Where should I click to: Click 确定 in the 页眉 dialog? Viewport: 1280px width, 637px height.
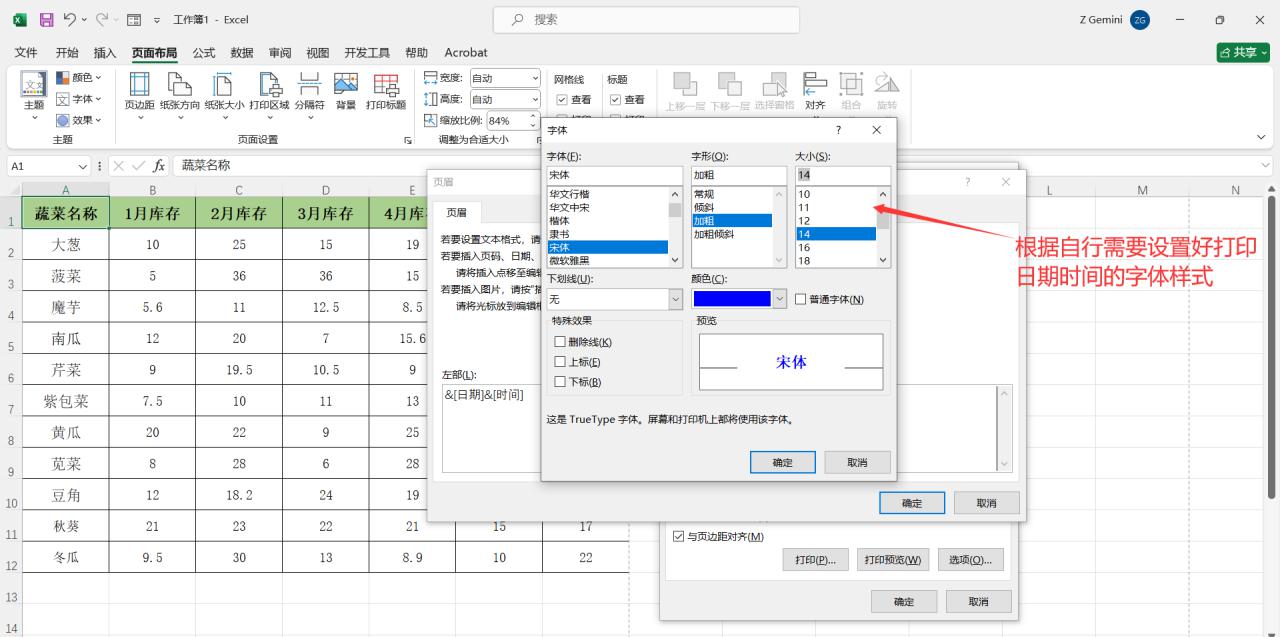pyautogui.click(x=912, y=503)
